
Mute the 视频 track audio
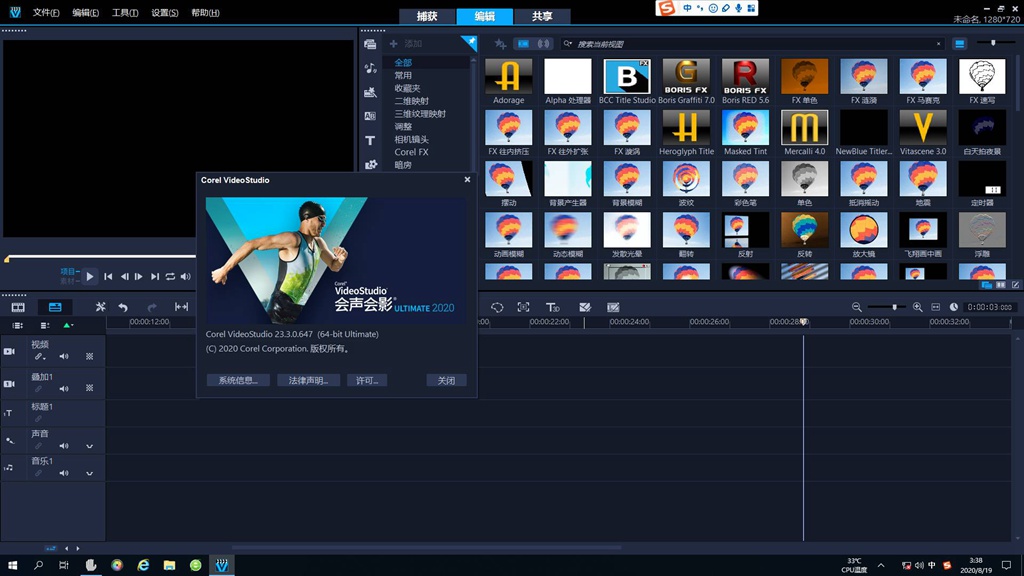coord(64,357)
